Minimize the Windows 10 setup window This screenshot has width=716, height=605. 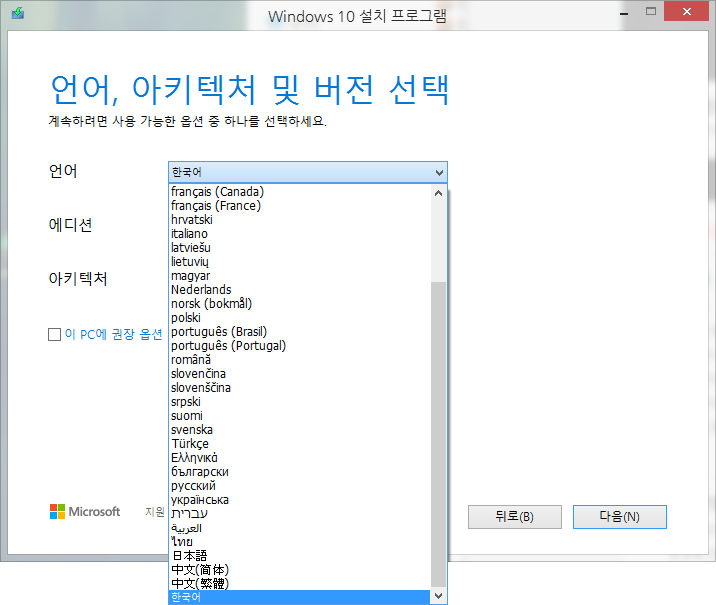624,14
